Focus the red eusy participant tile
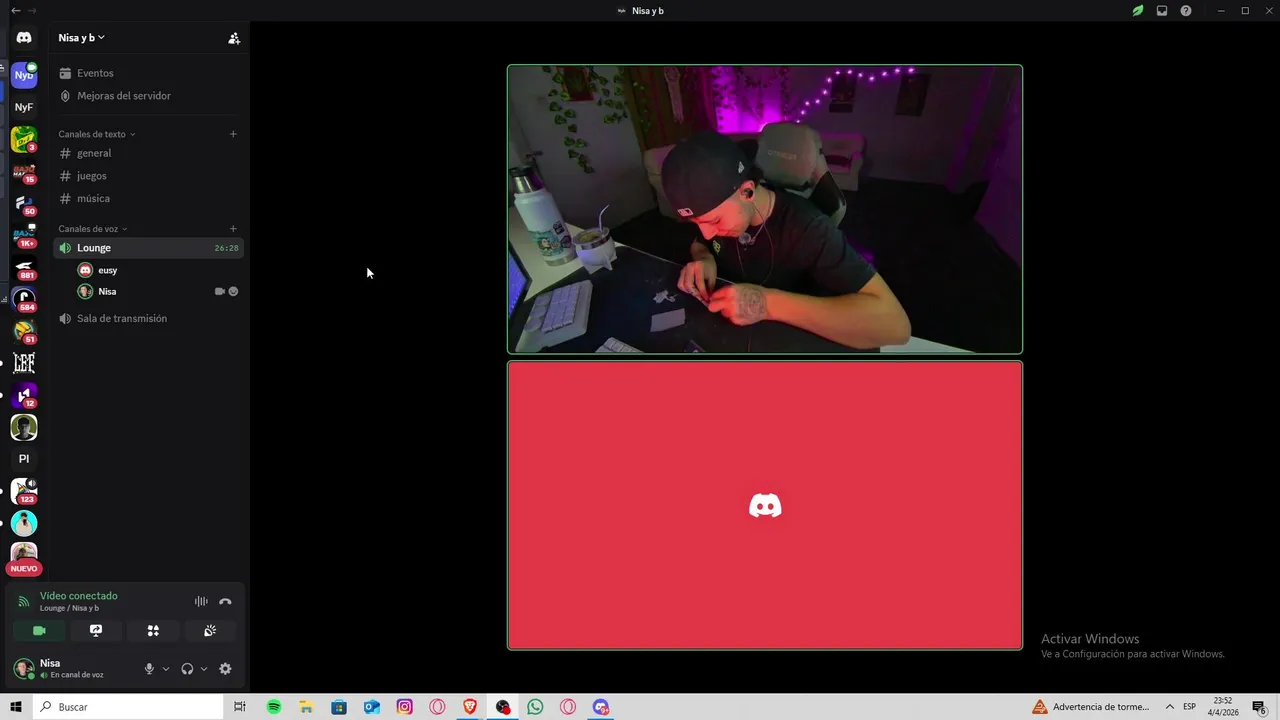Viewport: 1280px width, 720px height. tap(765, 505)
